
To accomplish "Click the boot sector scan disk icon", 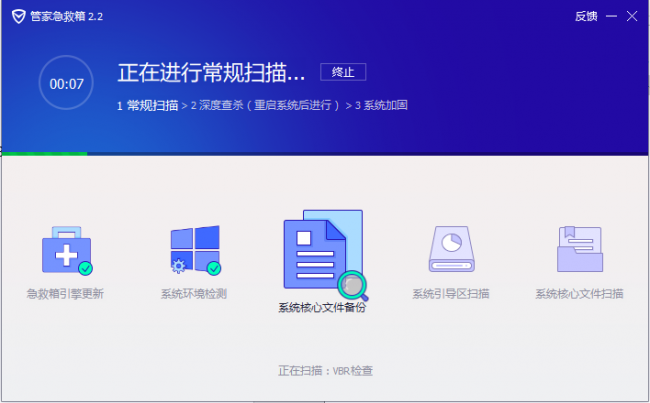I will pos(451,250).
